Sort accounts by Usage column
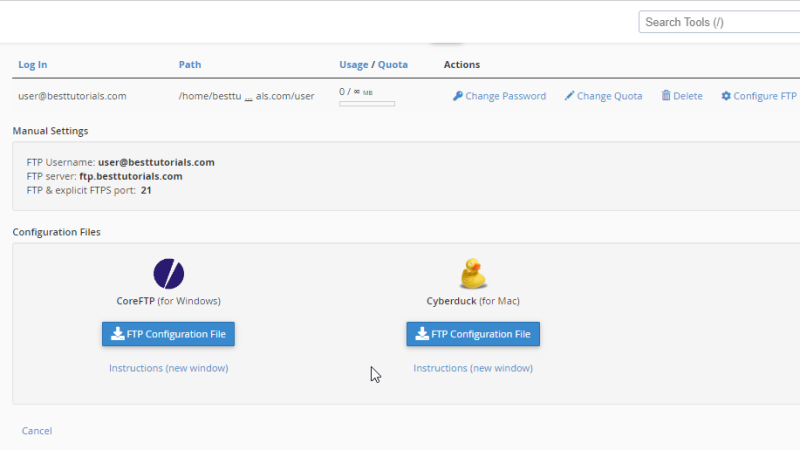 pyautogui.click(x=354, y=65)
